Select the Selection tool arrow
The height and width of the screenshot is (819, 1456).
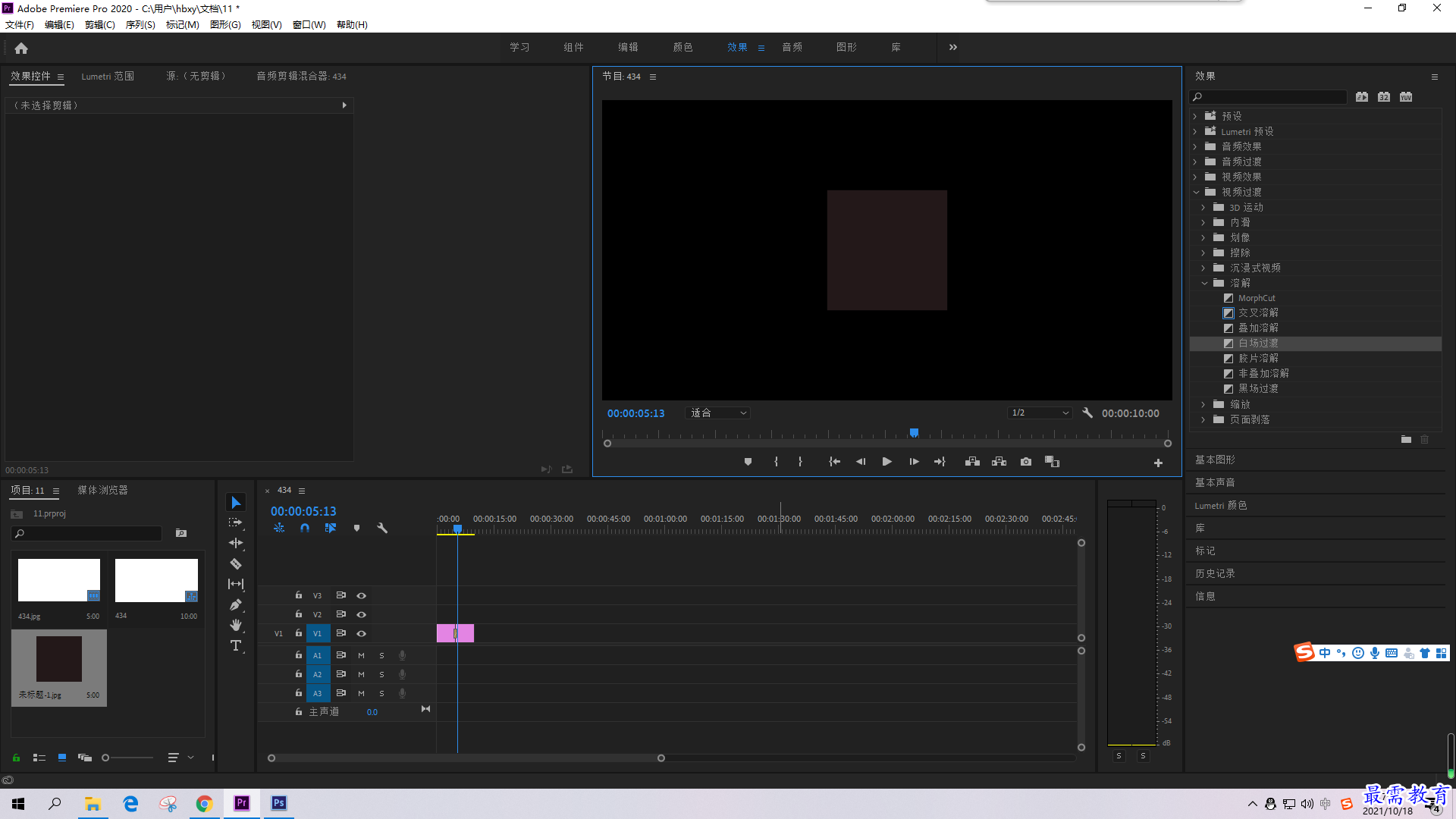(236, 503)
